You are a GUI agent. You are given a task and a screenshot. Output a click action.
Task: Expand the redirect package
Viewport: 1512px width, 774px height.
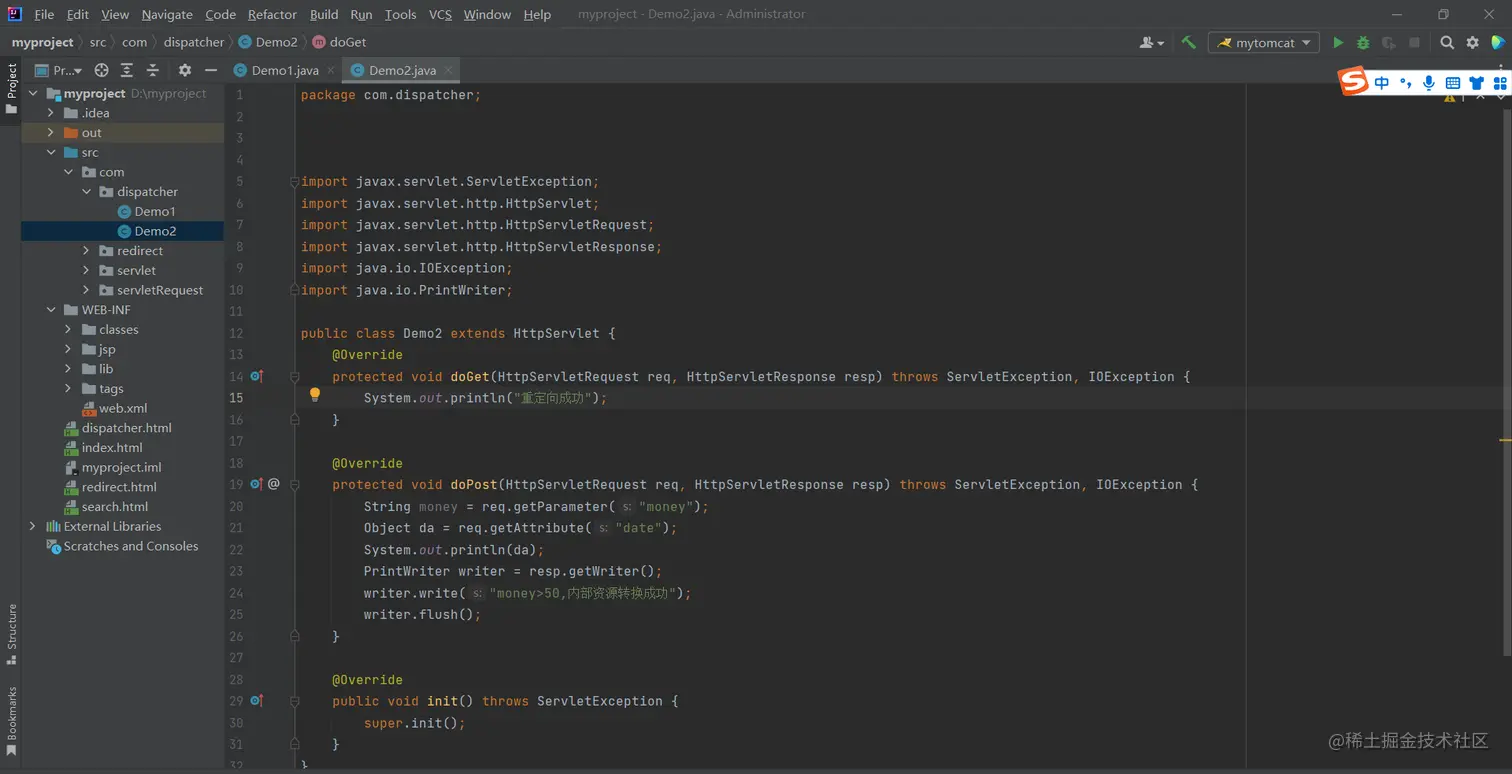point(87,251)
